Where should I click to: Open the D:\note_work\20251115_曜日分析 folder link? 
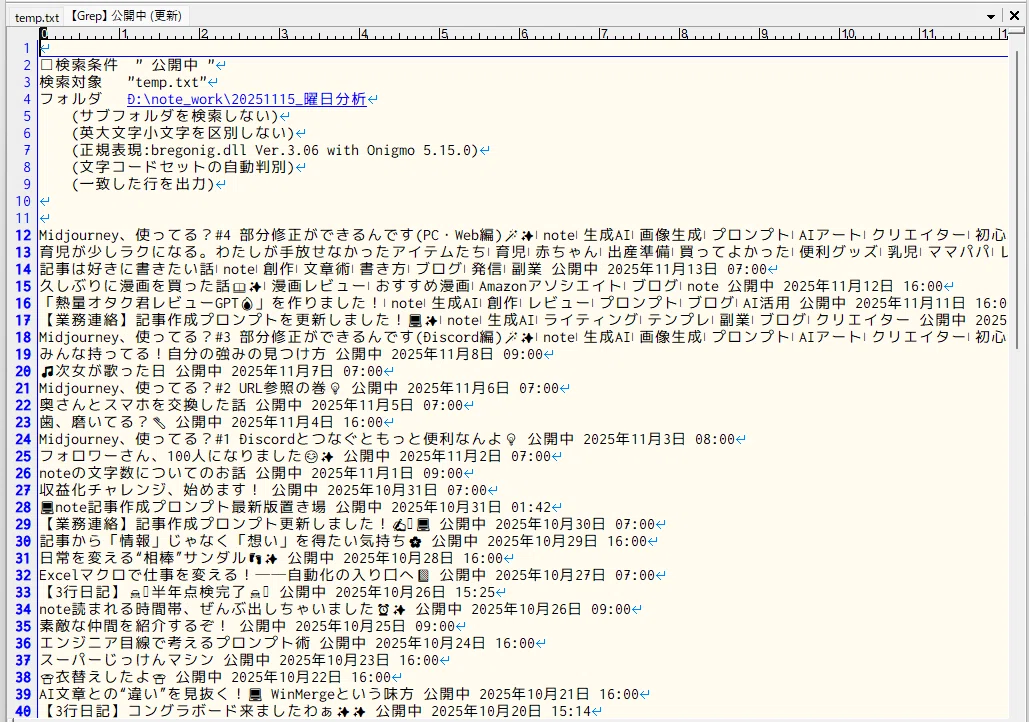246,99
